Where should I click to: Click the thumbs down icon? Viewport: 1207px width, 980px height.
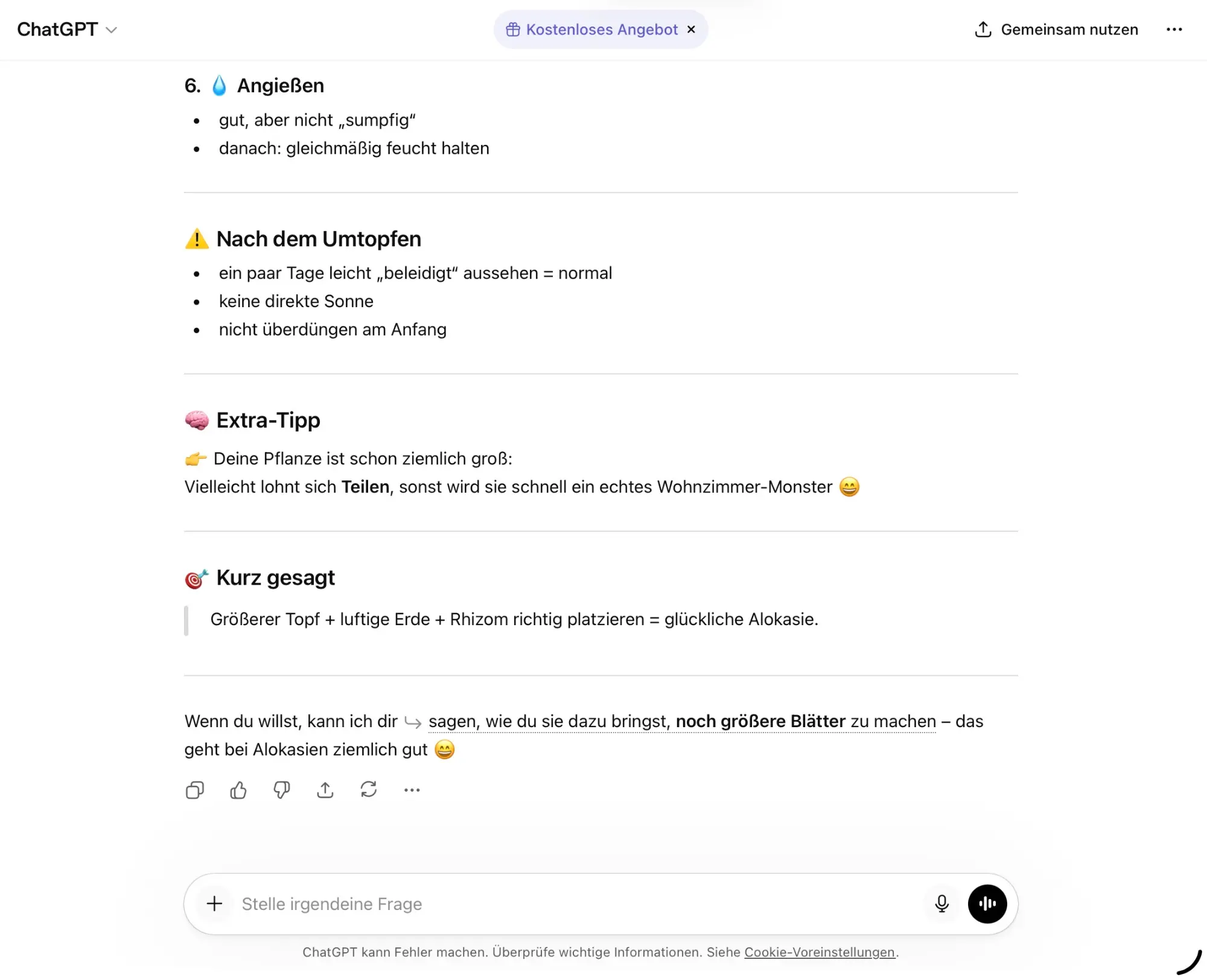coord(282,790)
